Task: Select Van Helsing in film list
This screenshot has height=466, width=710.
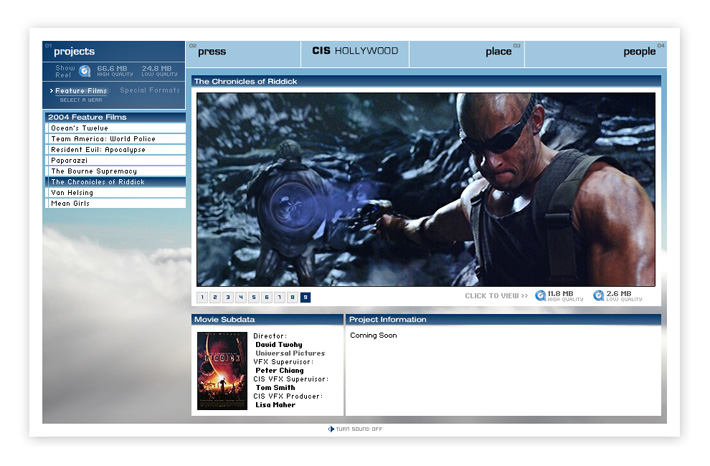Action: click(x=115, y=193)
